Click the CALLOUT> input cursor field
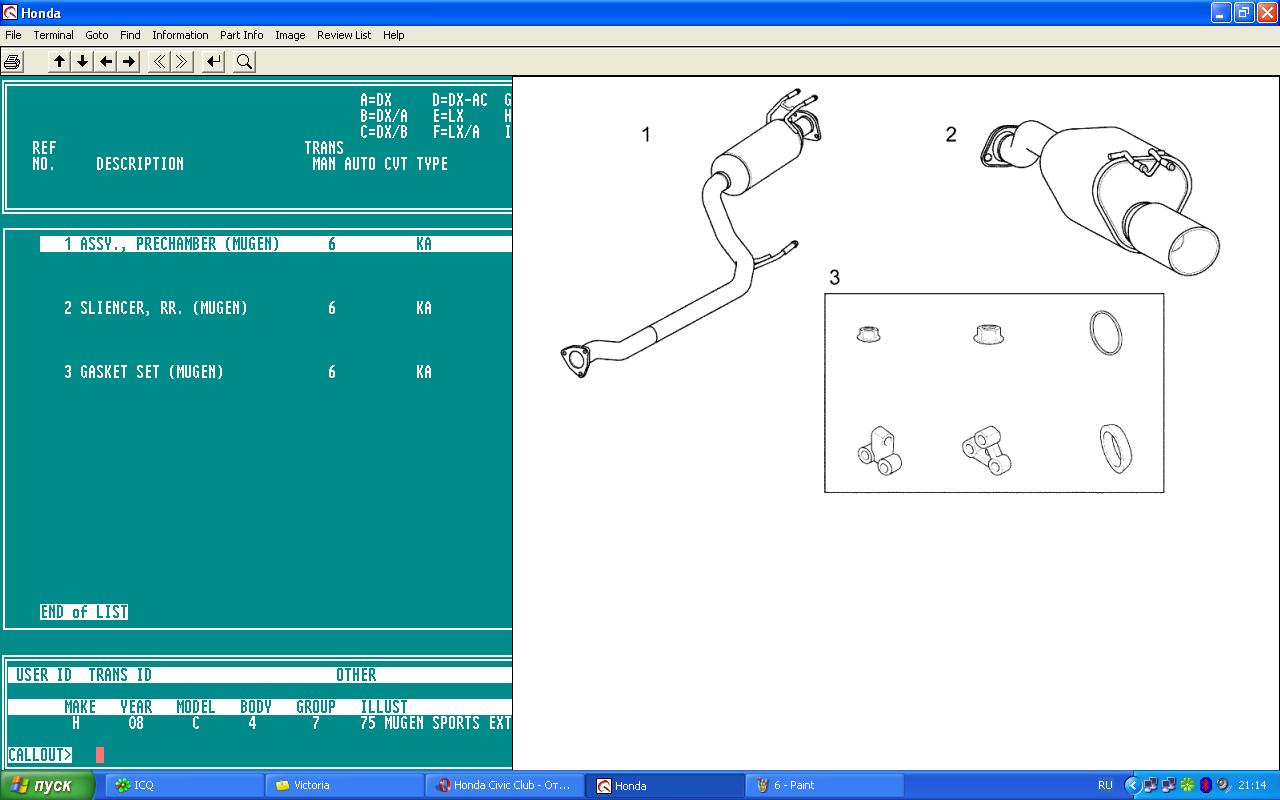Screen dimensions: 1280x800 pyautogui.click(x=100, y=755)
